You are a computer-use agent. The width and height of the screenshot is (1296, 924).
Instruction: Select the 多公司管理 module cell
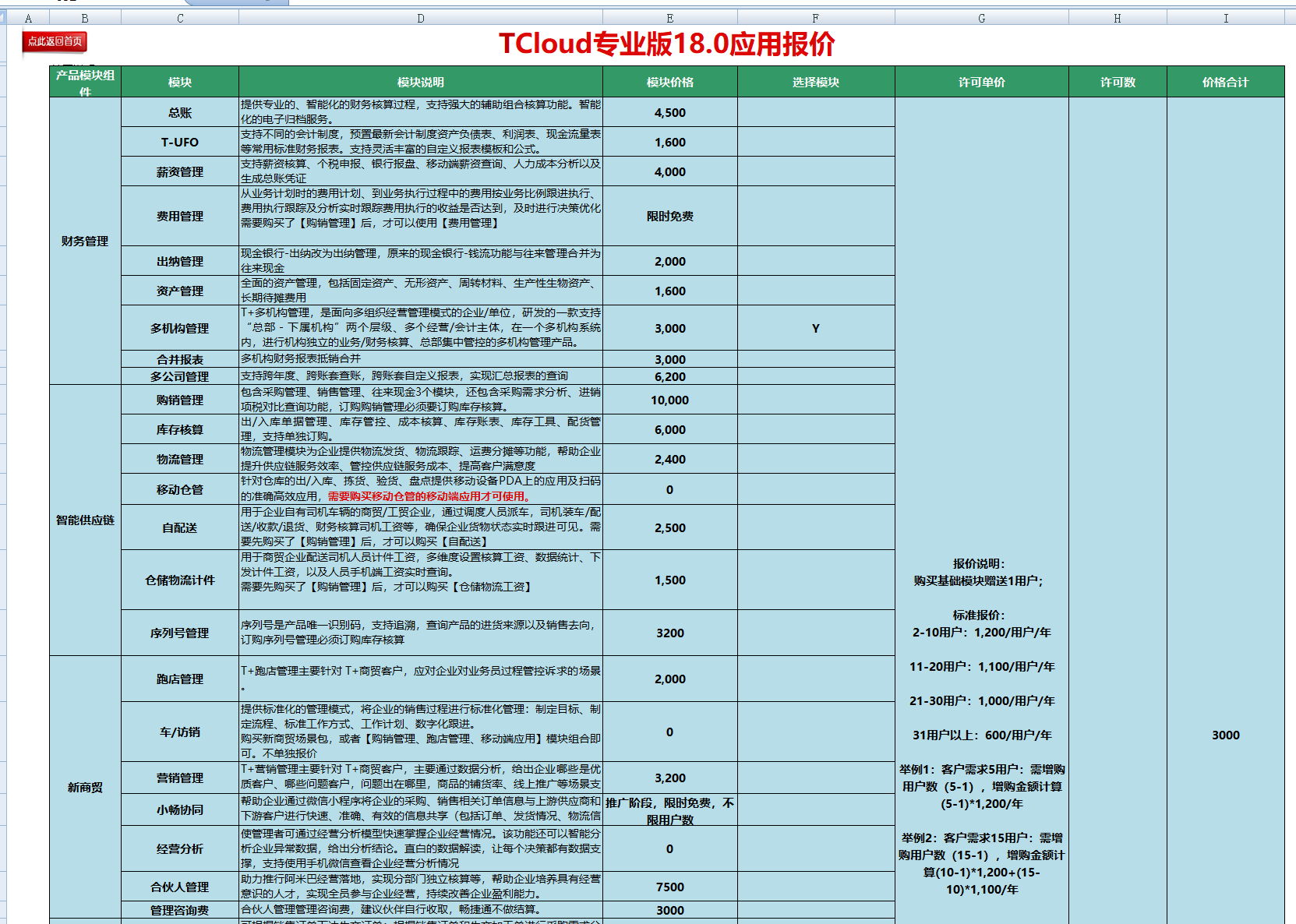coord(180,376)
